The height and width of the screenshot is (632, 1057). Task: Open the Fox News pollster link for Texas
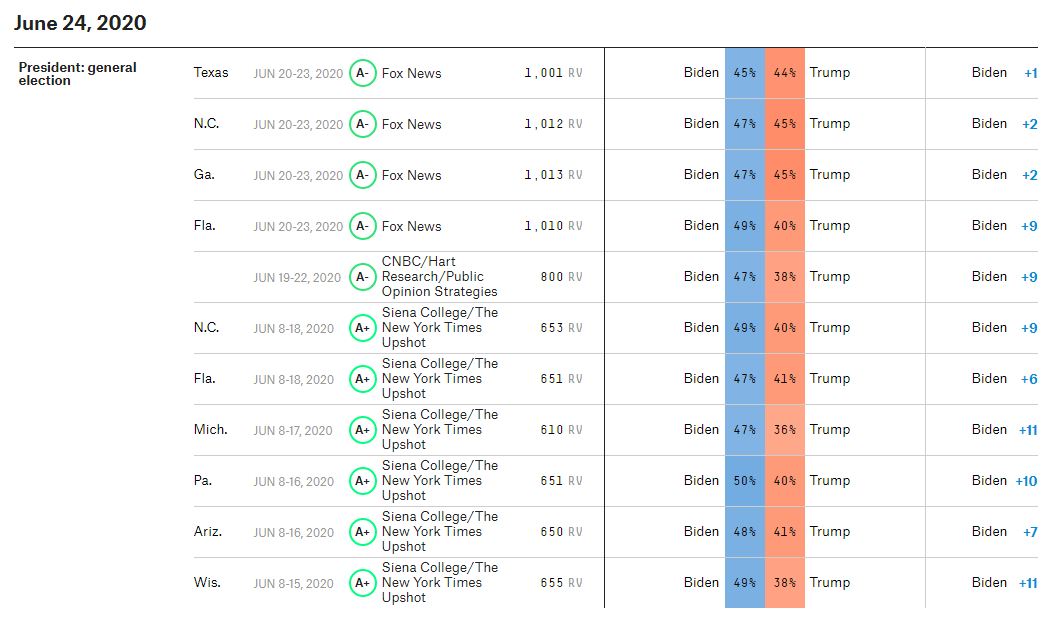click(411, 73)
